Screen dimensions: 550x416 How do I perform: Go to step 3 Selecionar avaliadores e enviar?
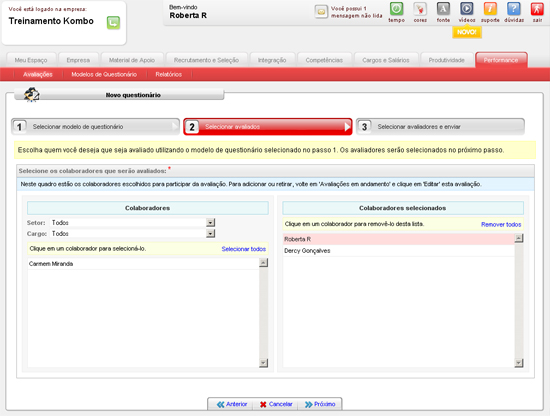441,127
